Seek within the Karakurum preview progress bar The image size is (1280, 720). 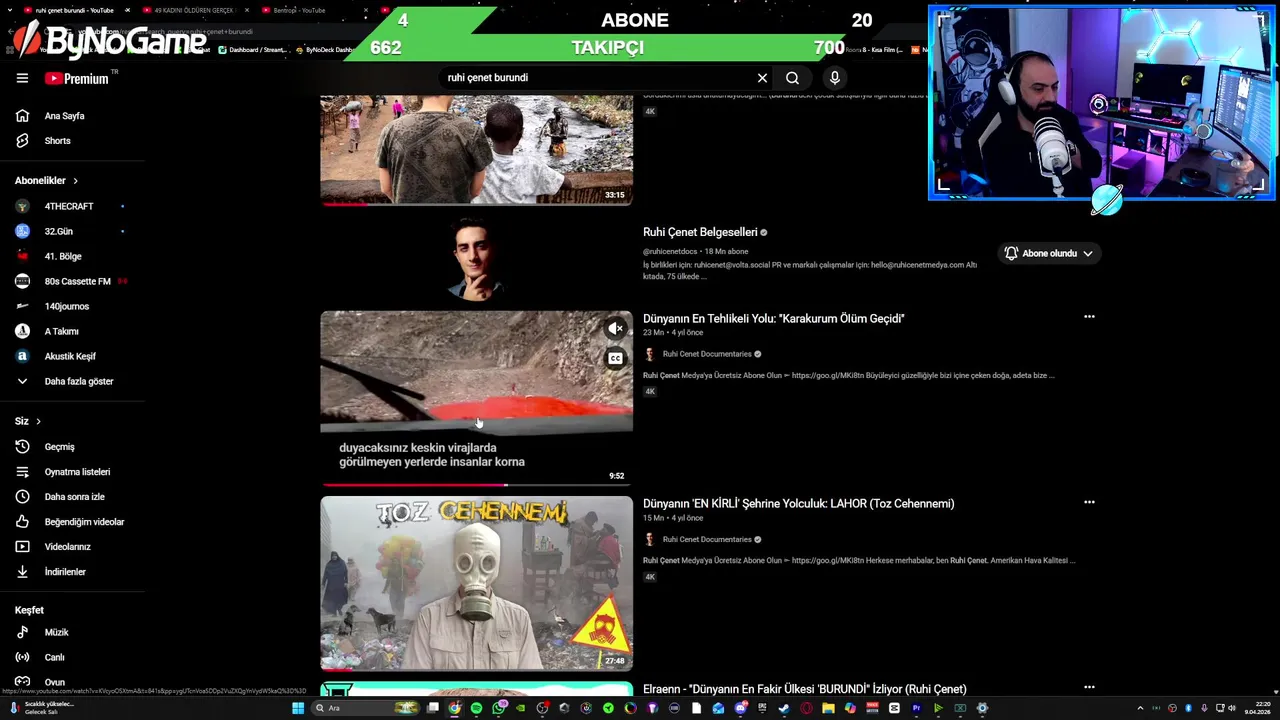[476, 485]
